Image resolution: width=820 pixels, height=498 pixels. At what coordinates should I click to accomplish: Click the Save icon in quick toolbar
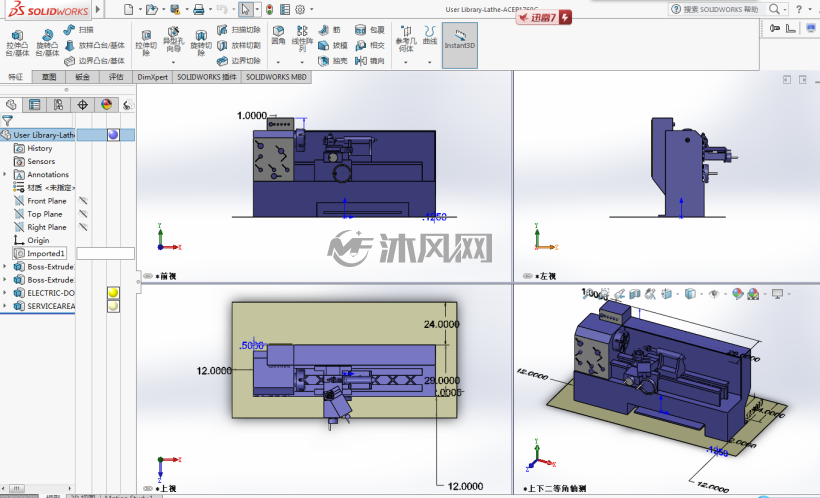point(175,9)
